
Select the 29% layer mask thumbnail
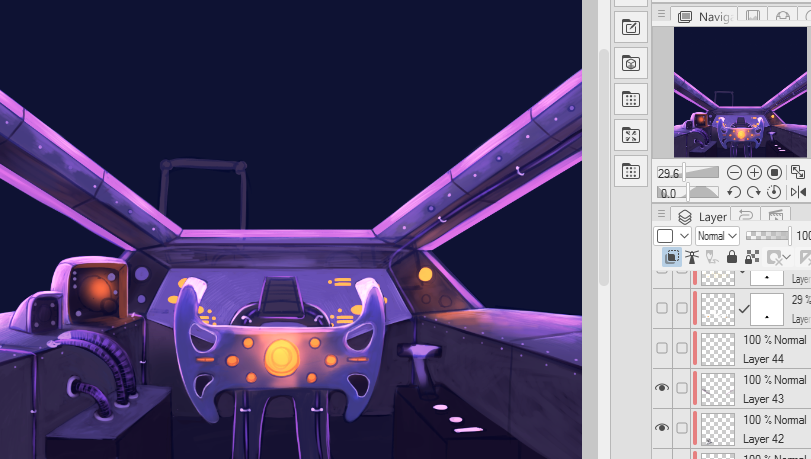tap(767, 309)
